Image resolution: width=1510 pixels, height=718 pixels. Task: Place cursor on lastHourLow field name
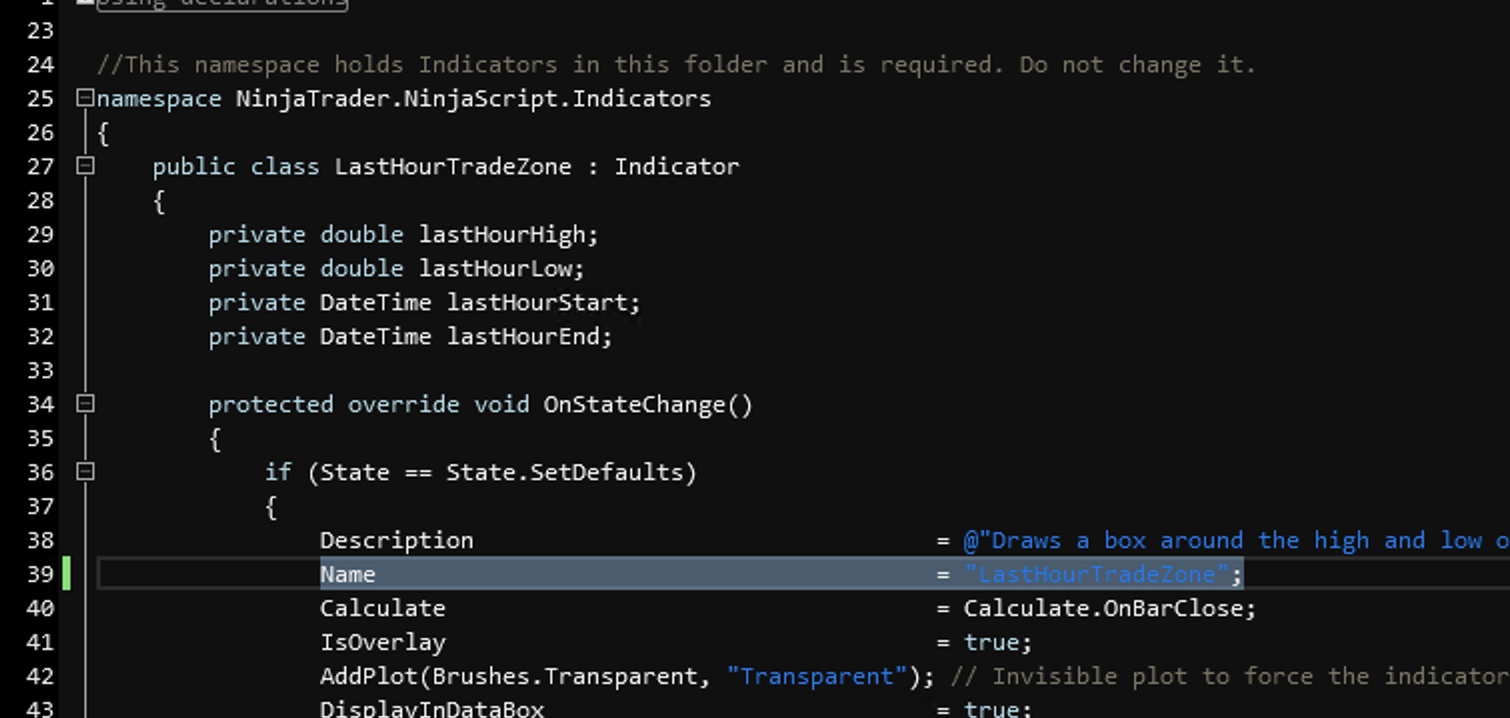click(500, 268)
